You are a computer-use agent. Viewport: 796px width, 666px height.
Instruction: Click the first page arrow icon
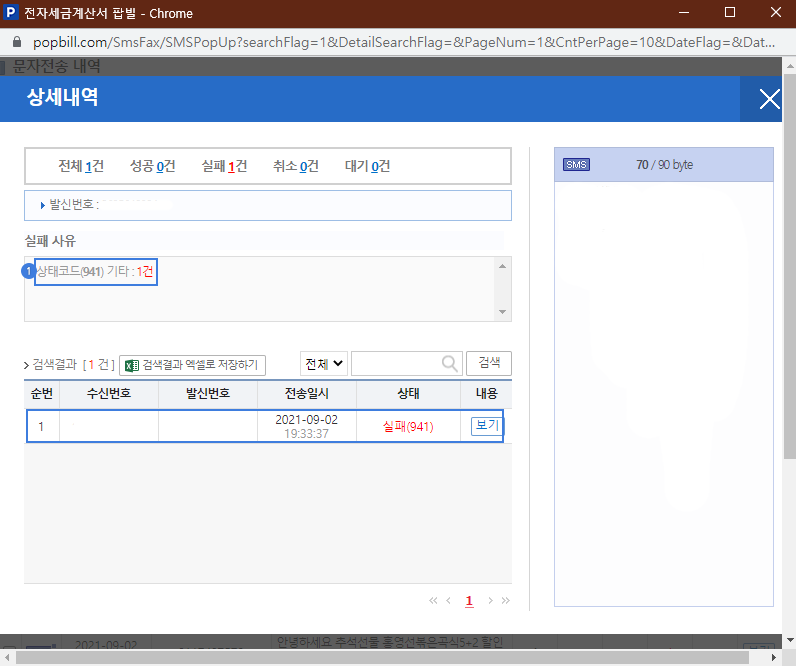tap(433, 600)
